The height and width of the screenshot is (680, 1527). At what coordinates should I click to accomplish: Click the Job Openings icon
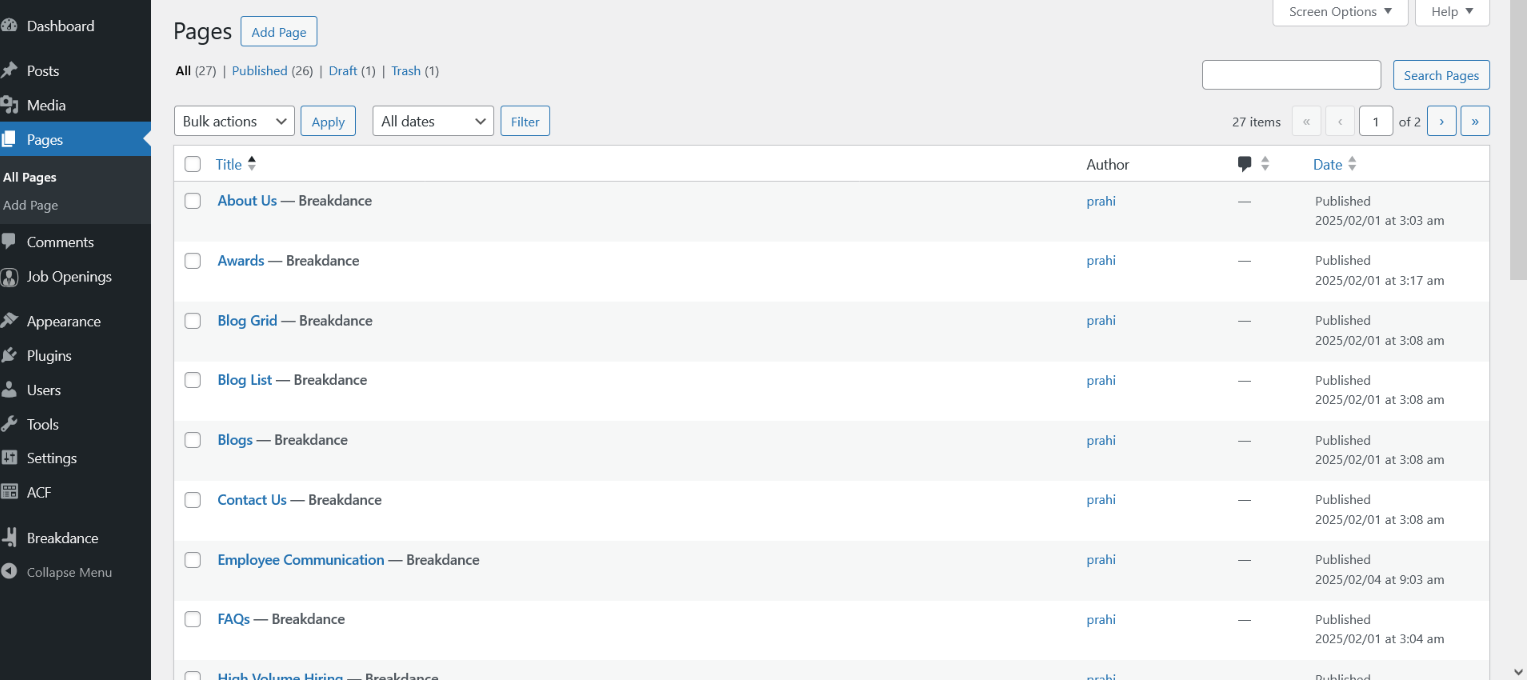click(9, 277)
